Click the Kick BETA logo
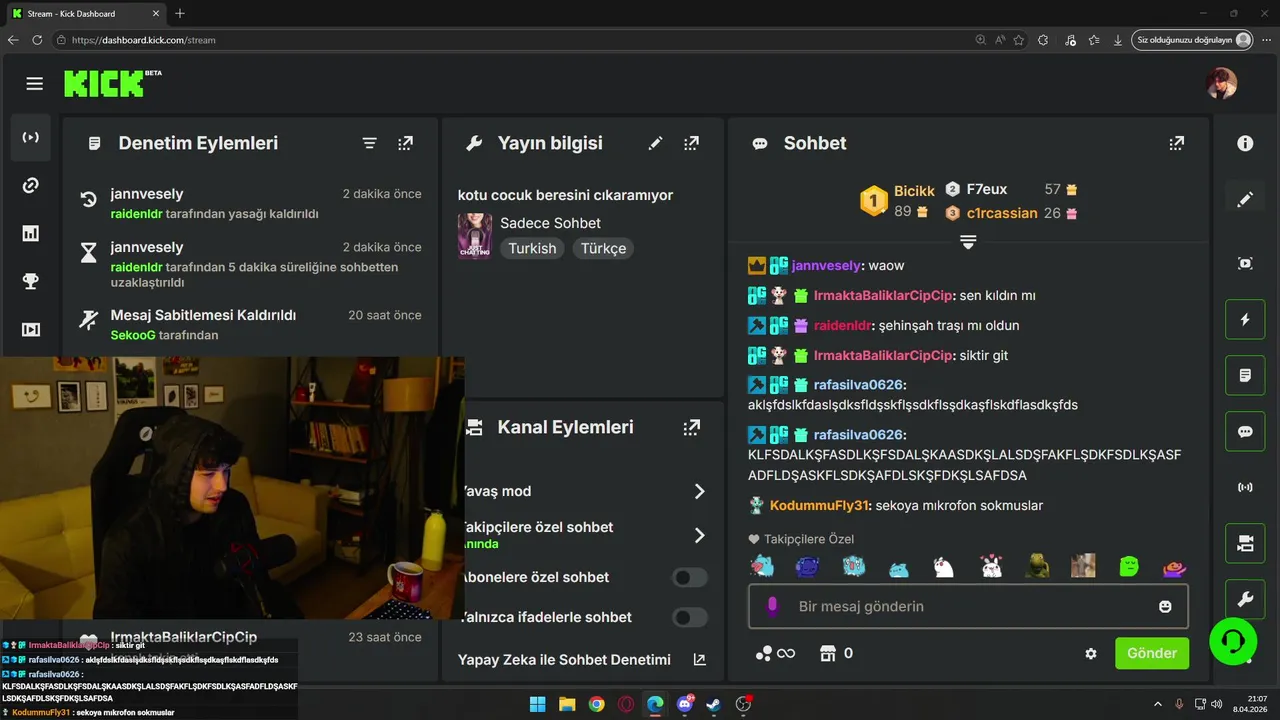Screen dimensions: 1280x720 click(x=112, y=83)
